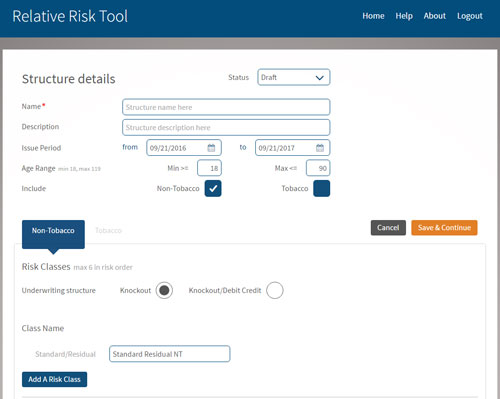
Task: Uncheck the Non-Tobacco include checkbox
Action: (x=213, y=188)
